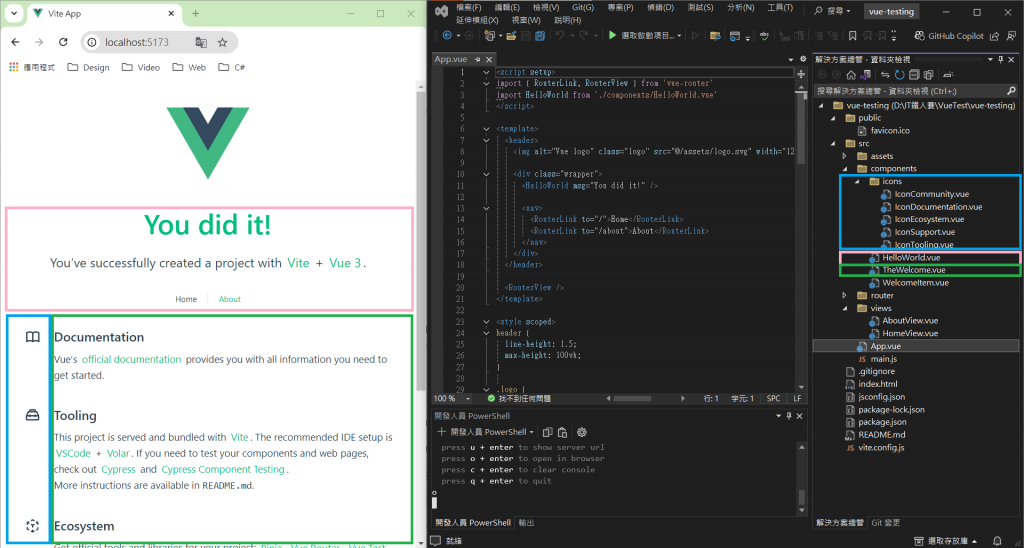Click collapse all icon in Solution Explorer
Viewport: 1024px width, 548px height.
914,74
